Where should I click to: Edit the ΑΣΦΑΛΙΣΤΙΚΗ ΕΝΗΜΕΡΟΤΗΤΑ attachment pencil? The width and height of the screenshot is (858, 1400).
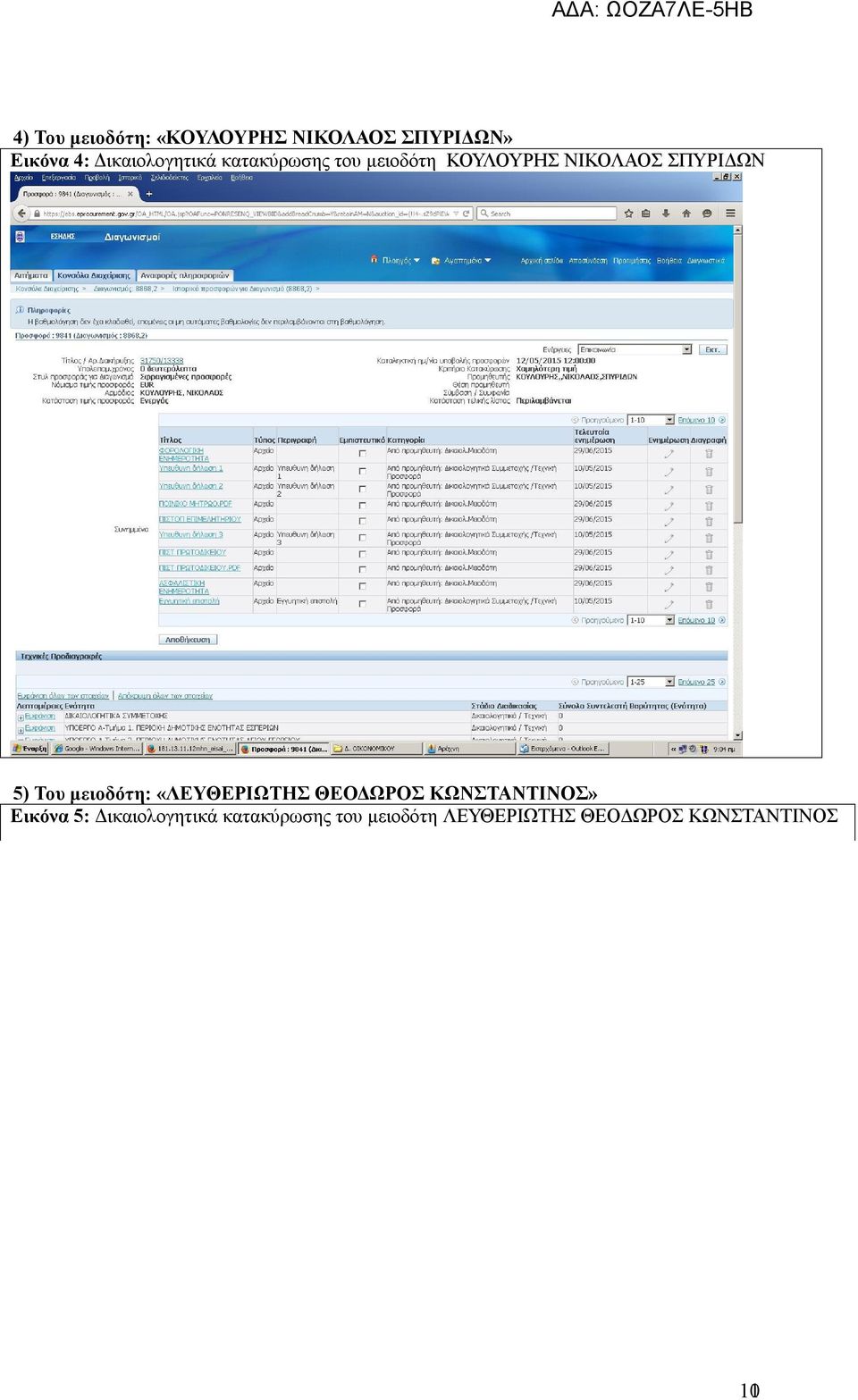click(669, 587)
